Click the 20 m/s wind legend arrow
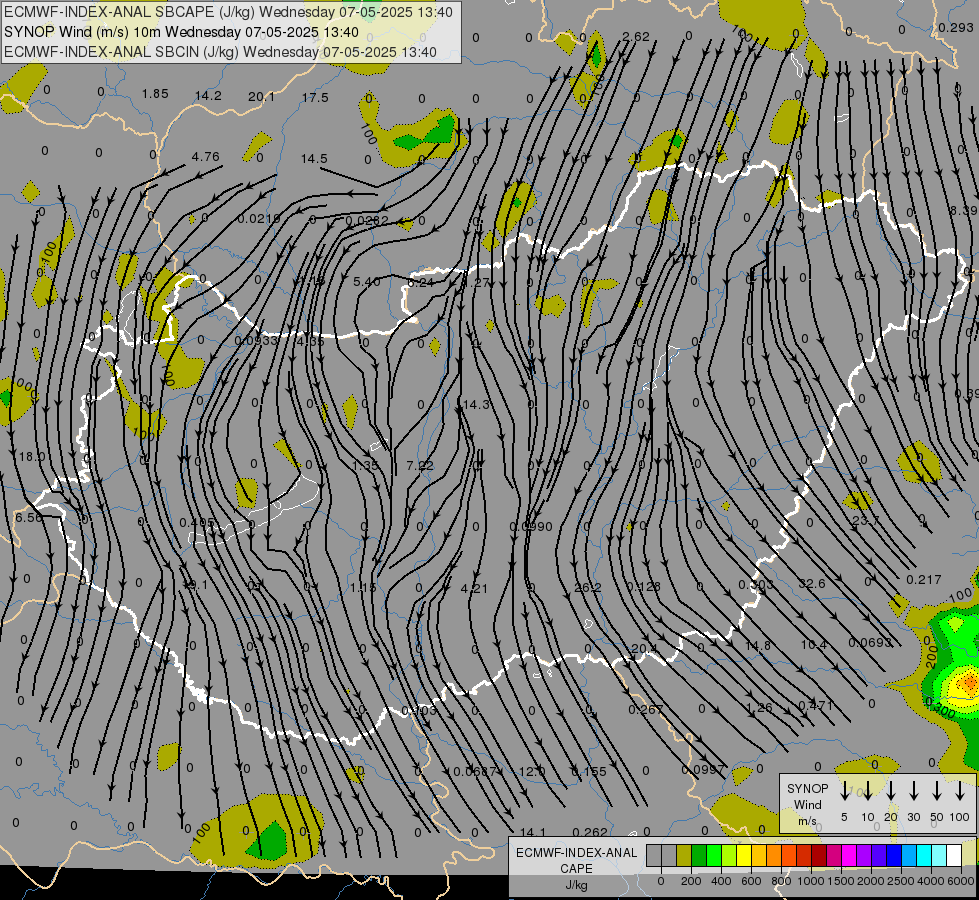The height and width of the screenshot is (900, 979). pos(890,791)
